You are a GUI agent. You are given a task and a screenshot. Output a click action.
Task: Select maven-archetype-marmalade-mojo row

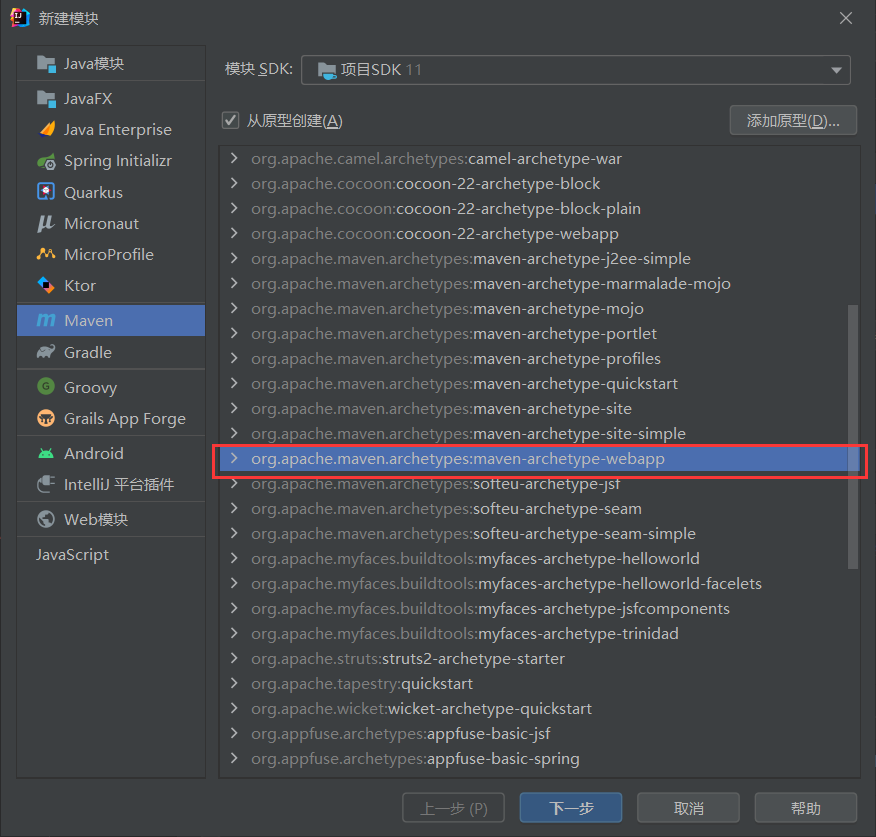coord(539,283)
